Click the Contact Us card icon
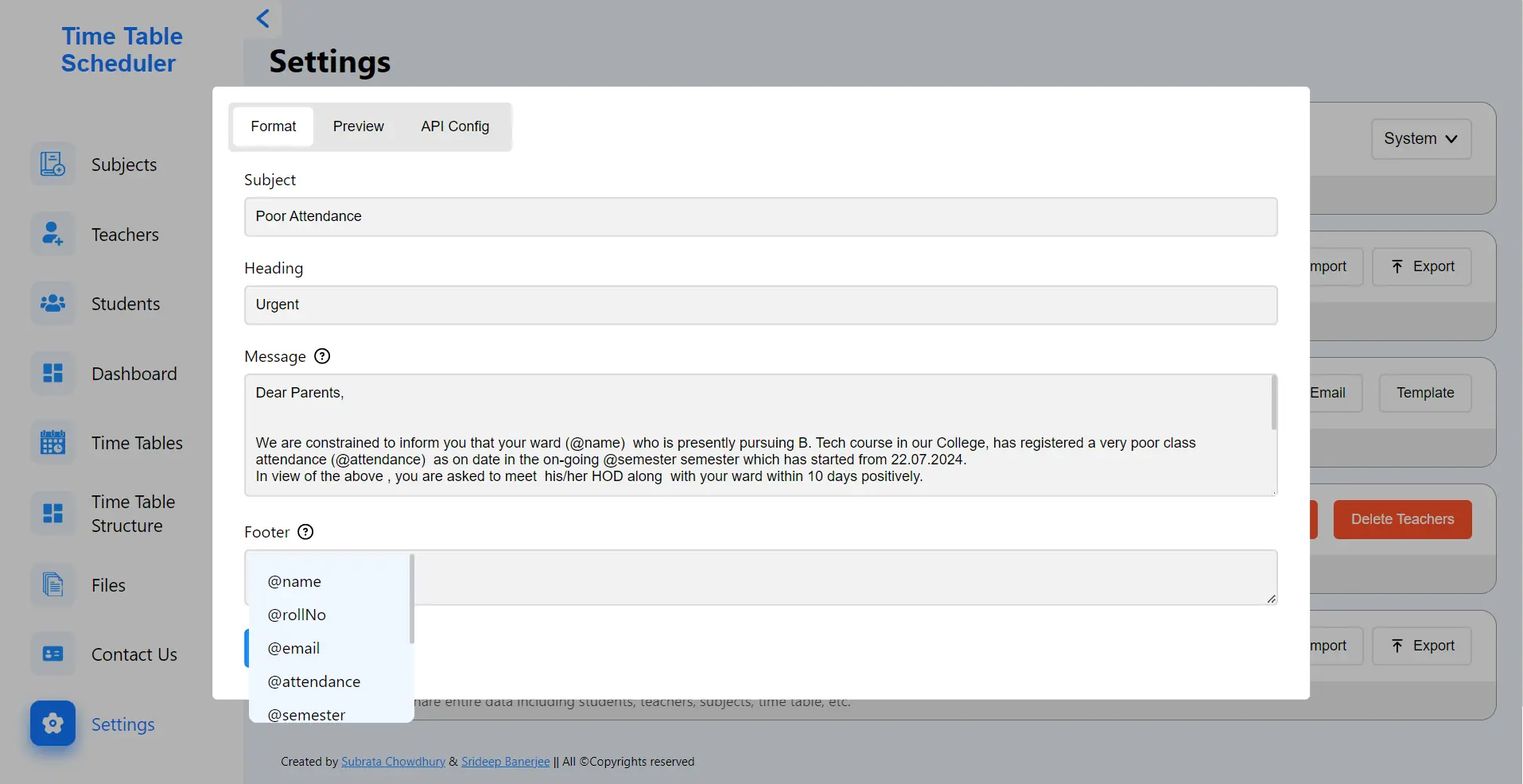The width and height of the screenshot is (1523, 784). [x=52, y=654]
